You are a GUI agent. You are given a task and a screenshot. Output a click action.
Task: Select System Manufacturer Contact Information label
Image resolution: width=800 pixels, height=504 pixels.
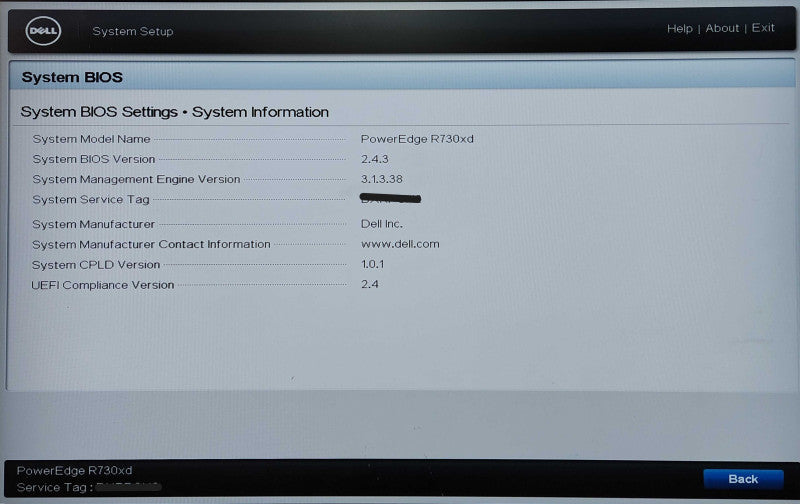pos(151,244)
